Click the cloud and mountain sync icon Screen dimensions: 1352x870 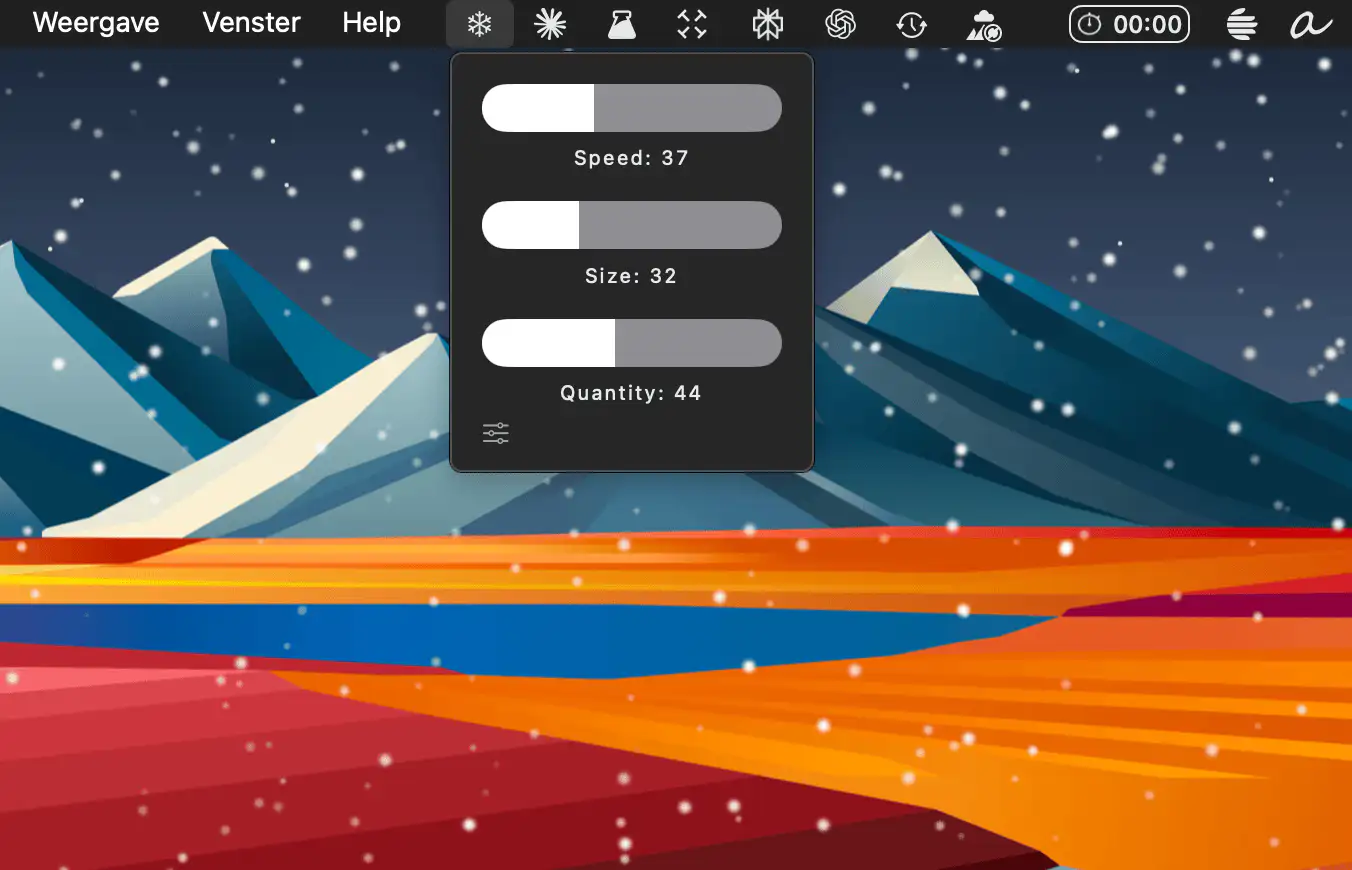(984, 26)
